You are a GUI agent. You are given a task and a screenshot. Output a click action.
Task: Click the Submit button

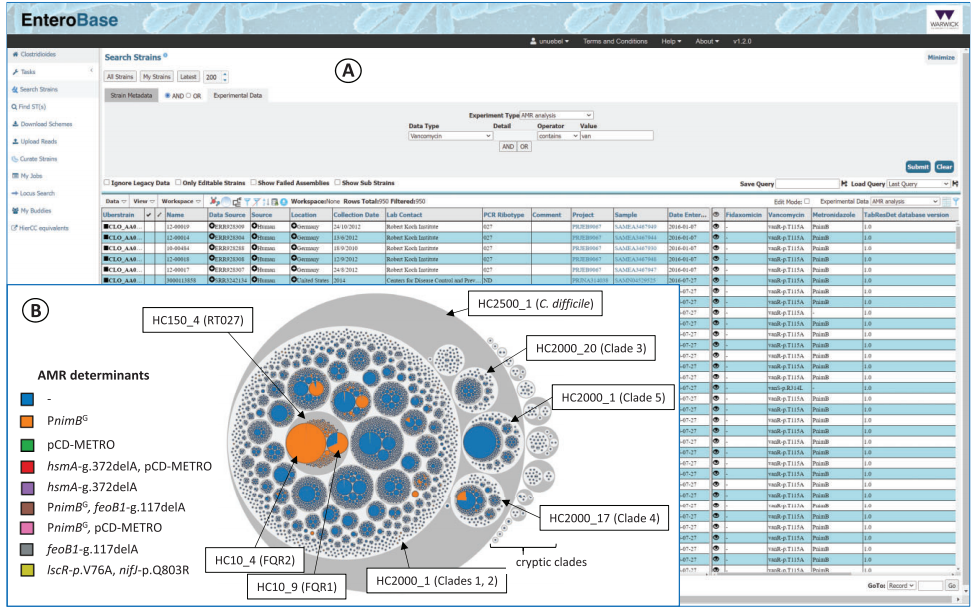click(x=918, y=167)
